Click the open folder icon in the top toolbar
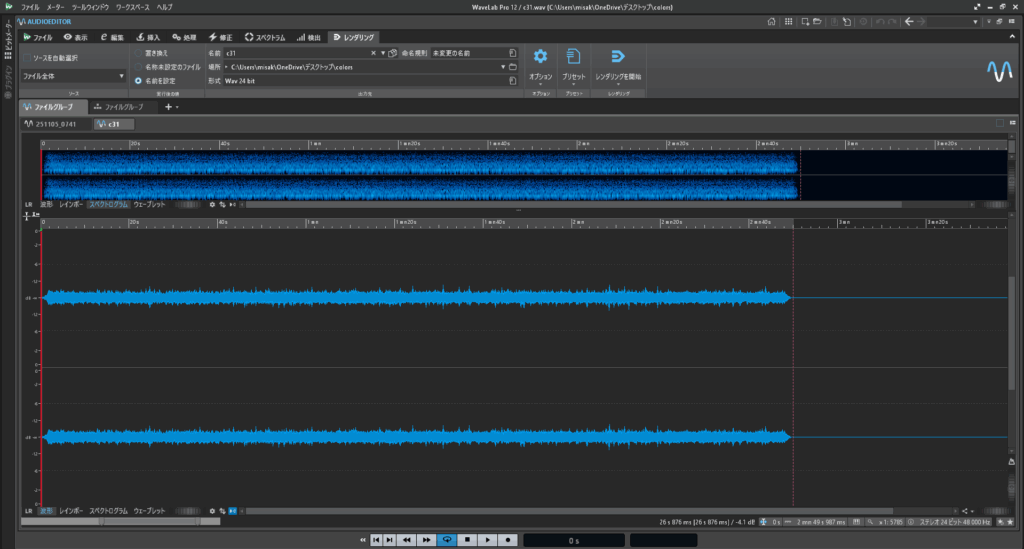 click(x=819, y=21)
